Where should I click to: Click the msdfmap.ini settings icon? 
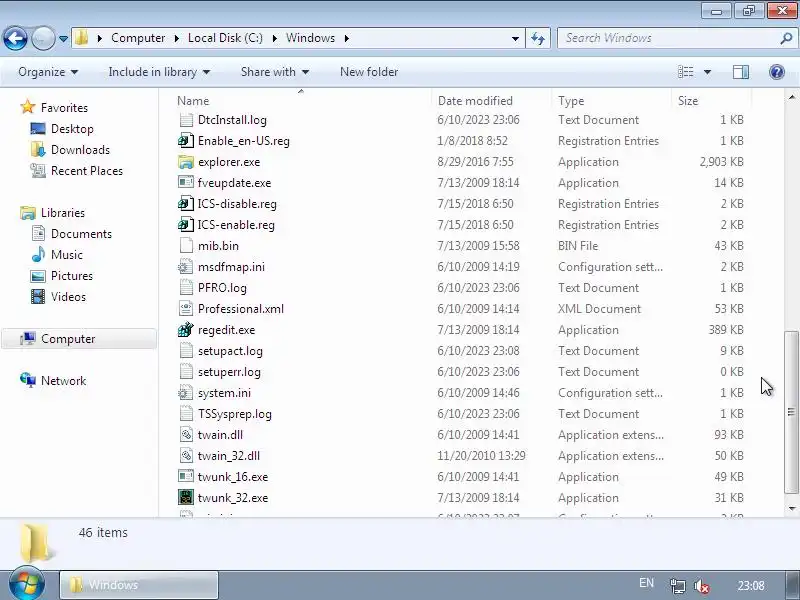[x=186, y=267]
